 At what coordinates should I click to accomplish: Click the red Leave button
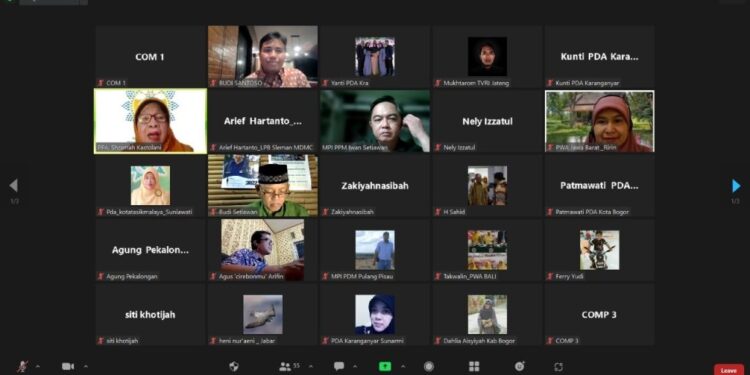(x=728, y=370)
